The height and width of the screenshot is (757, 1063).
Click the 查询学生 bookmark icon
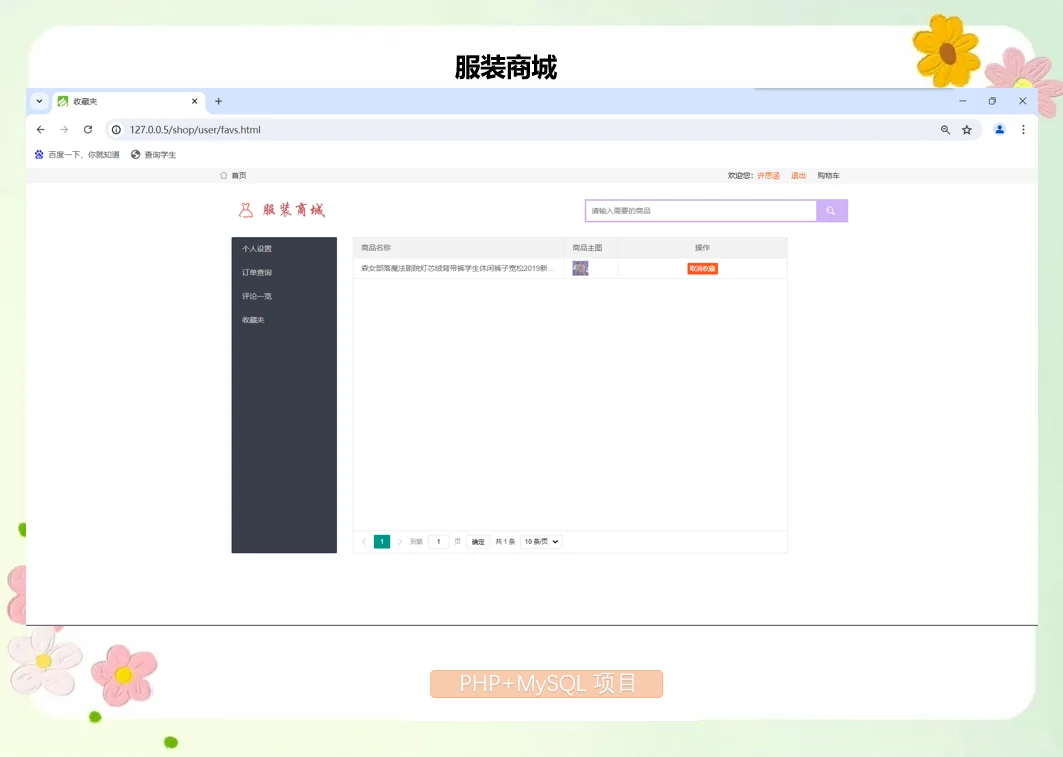[136, 154]
